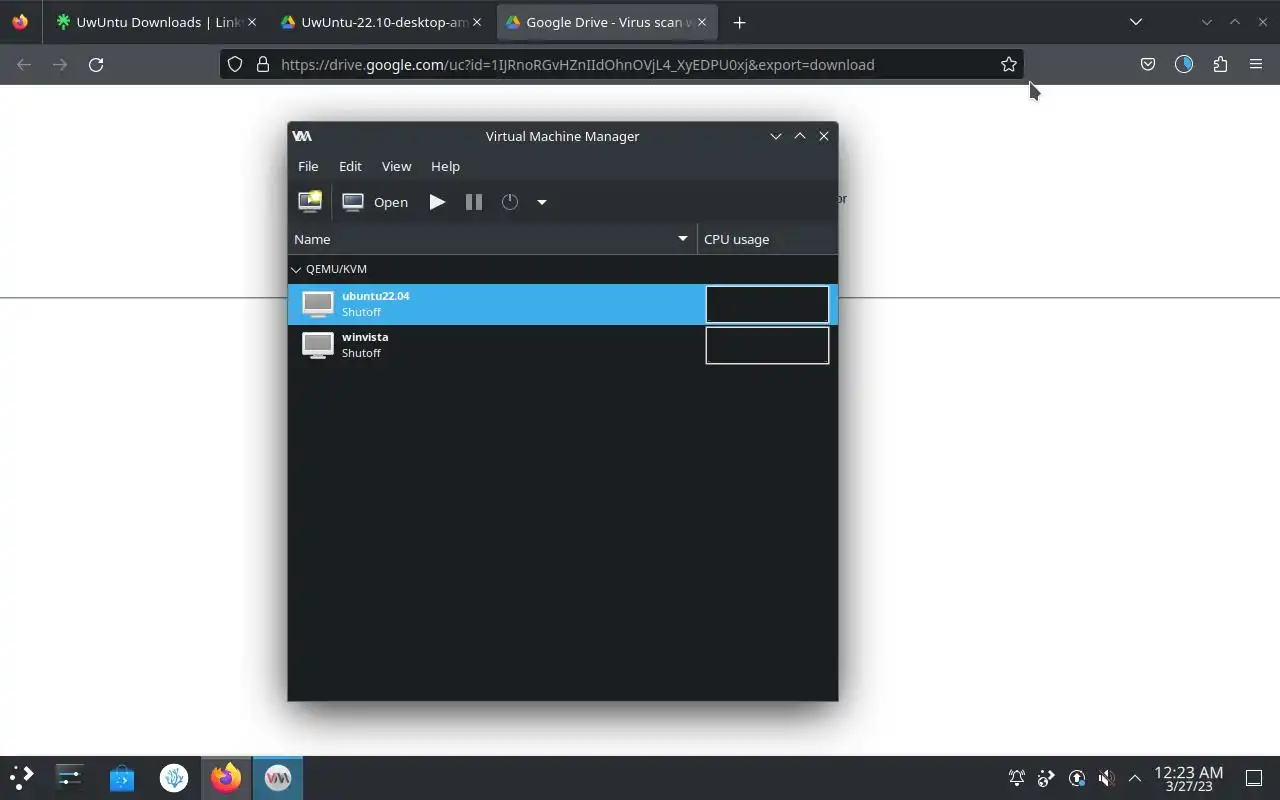
Task: Click the Create new virtual machine icon
Action: click(310, 201)
